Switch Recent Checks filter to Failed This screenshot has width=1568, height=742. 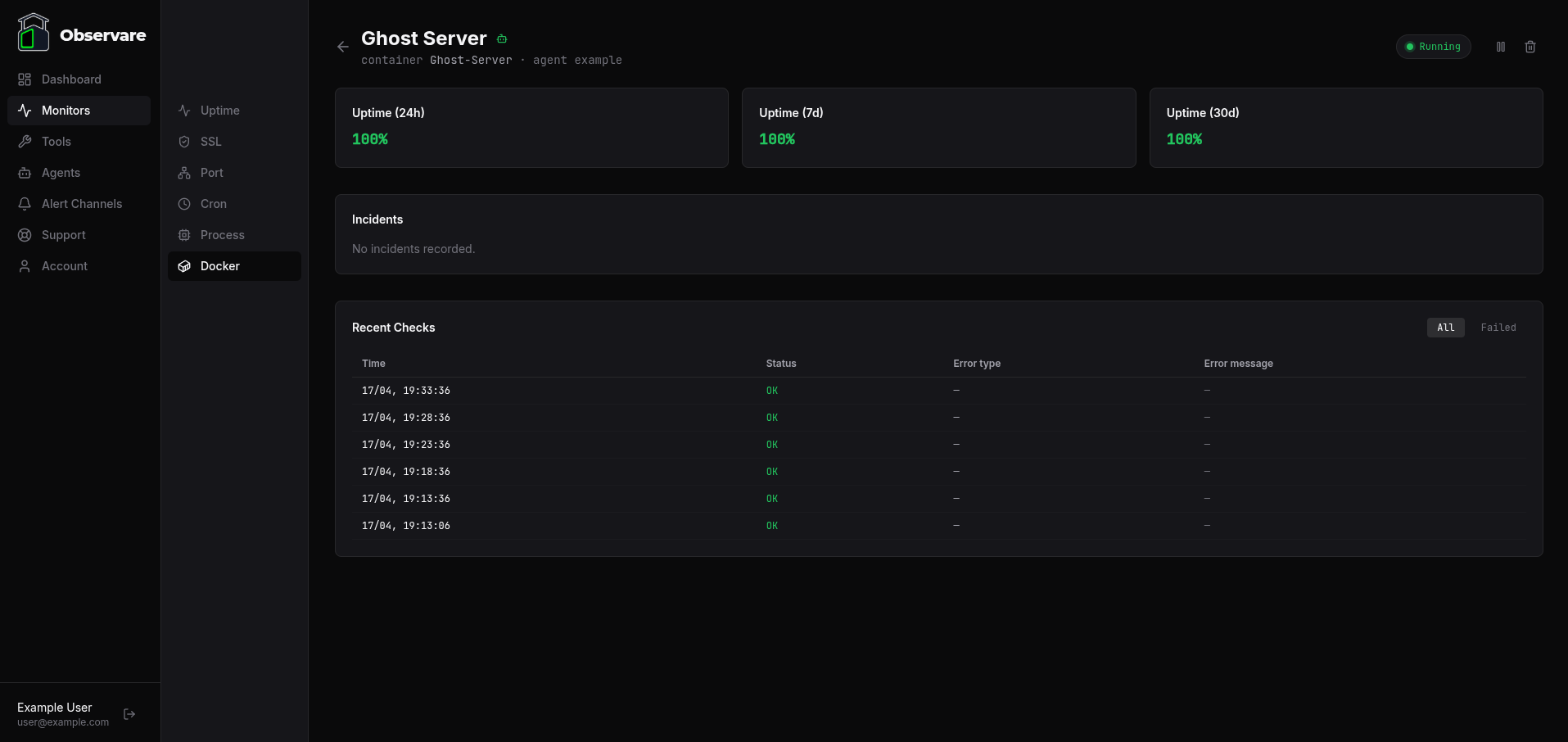point(1498,328)
